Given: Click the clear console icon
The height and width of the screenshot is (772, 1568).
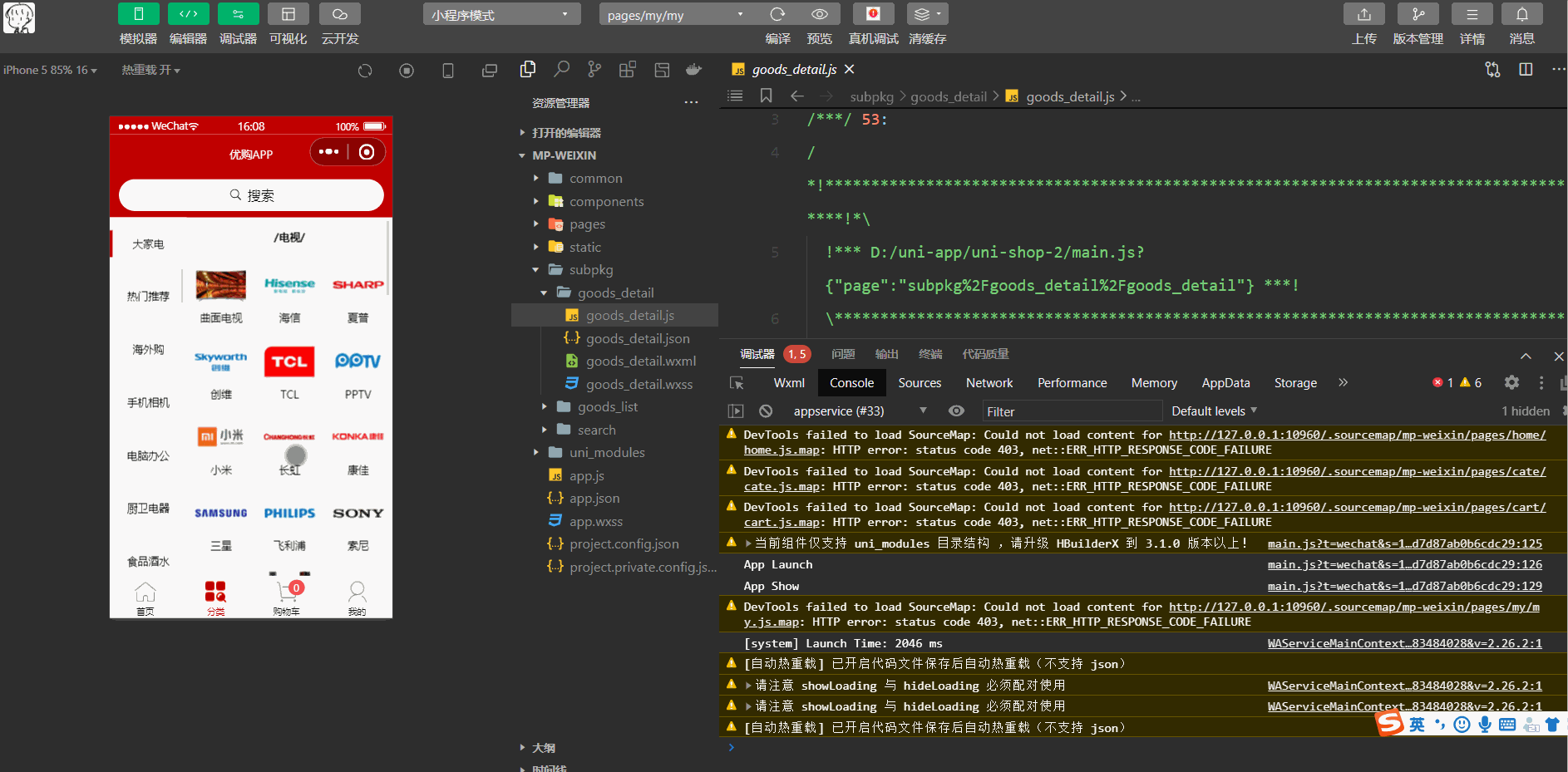Looking at the screenshot, I should coord(766,411).
